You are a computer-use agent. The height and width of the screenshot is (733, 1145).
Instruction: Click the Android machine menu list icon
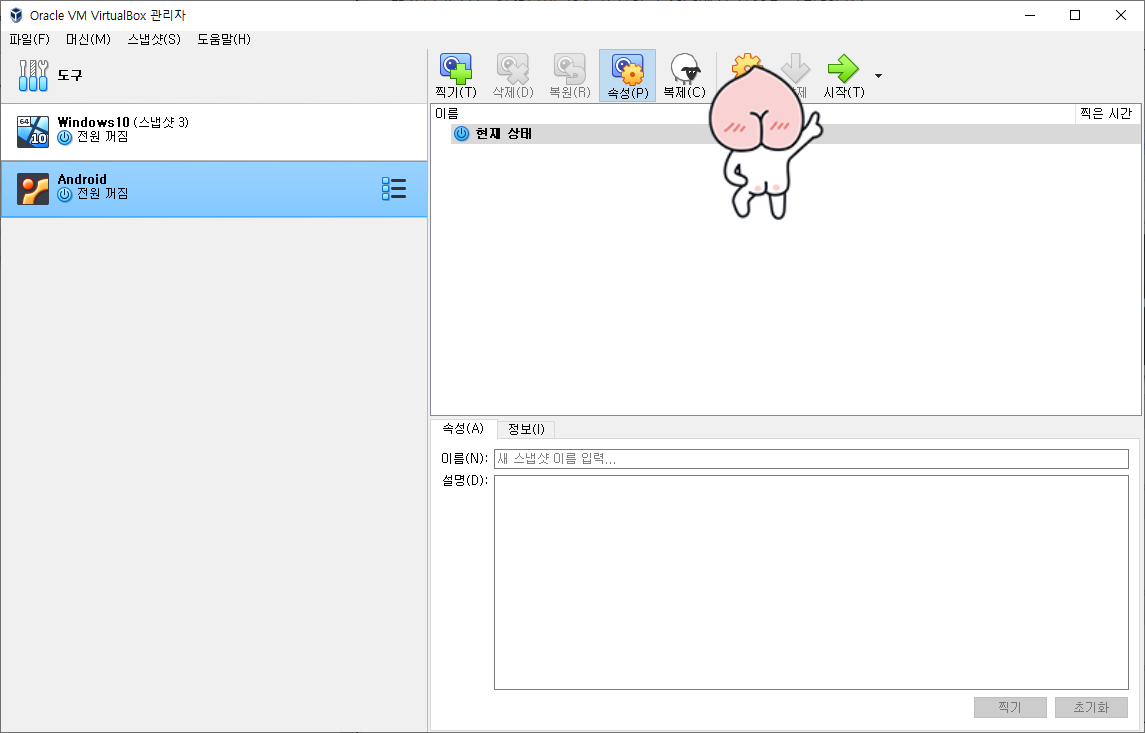394,188
